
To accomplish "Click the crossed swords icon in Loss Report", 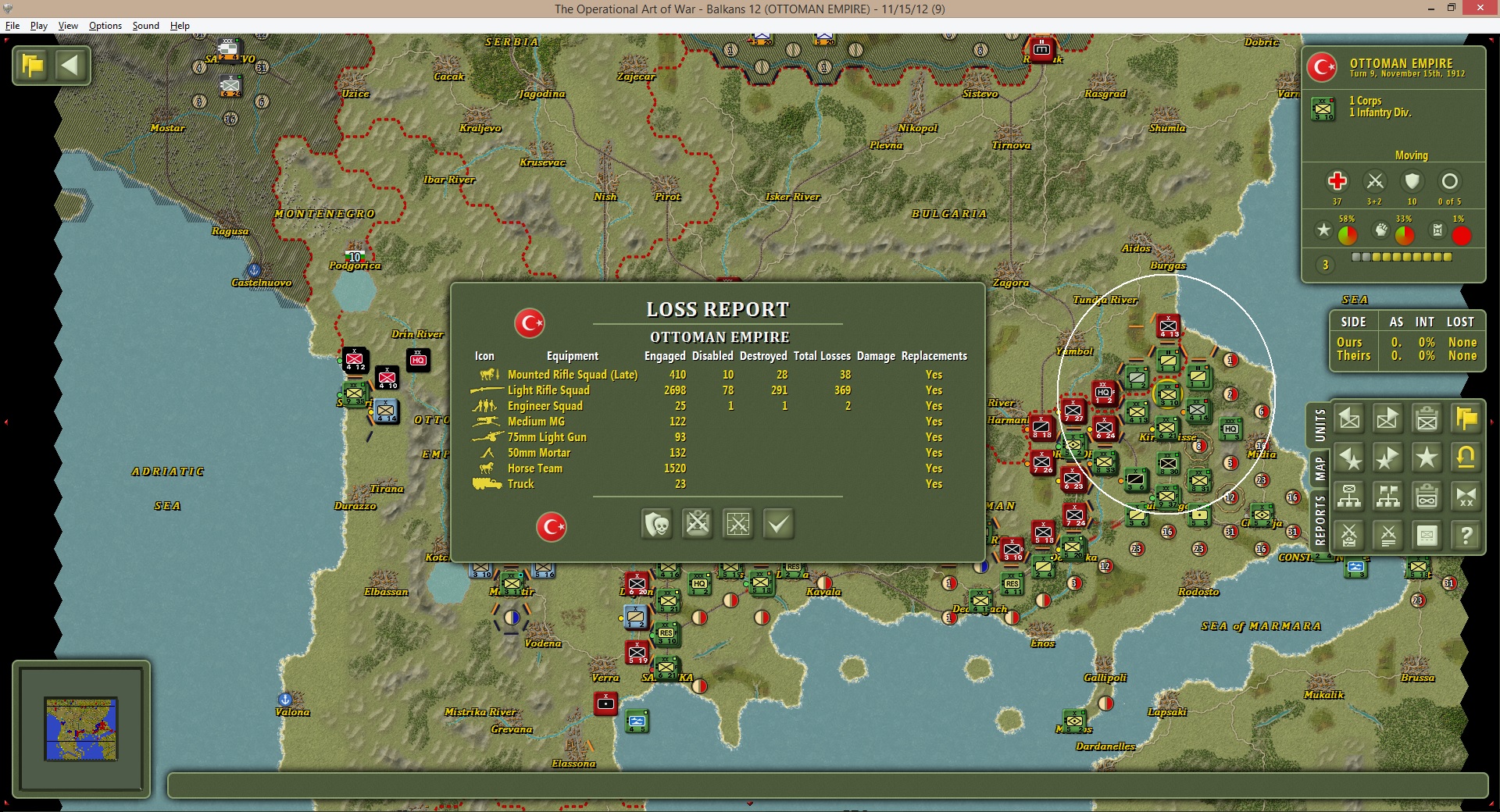I will (698, 524).
